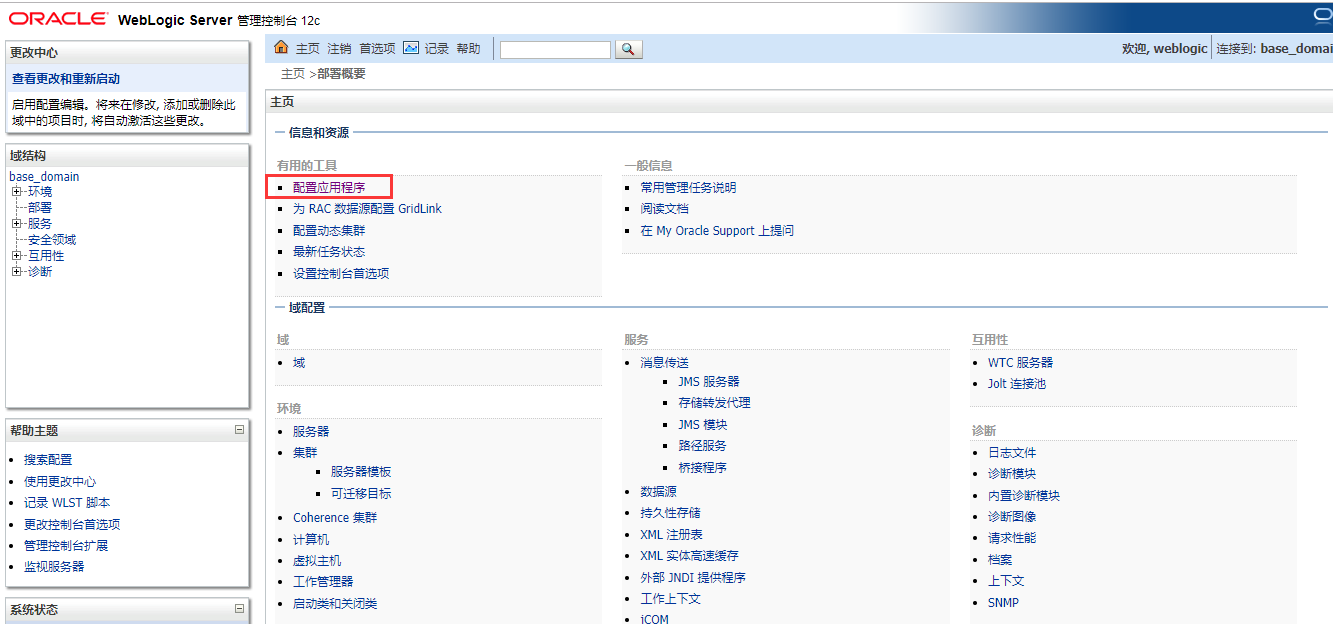The image size is (1333, 624).
Task: Focus the toolbar search input field
Action: [x=555, y=49]
